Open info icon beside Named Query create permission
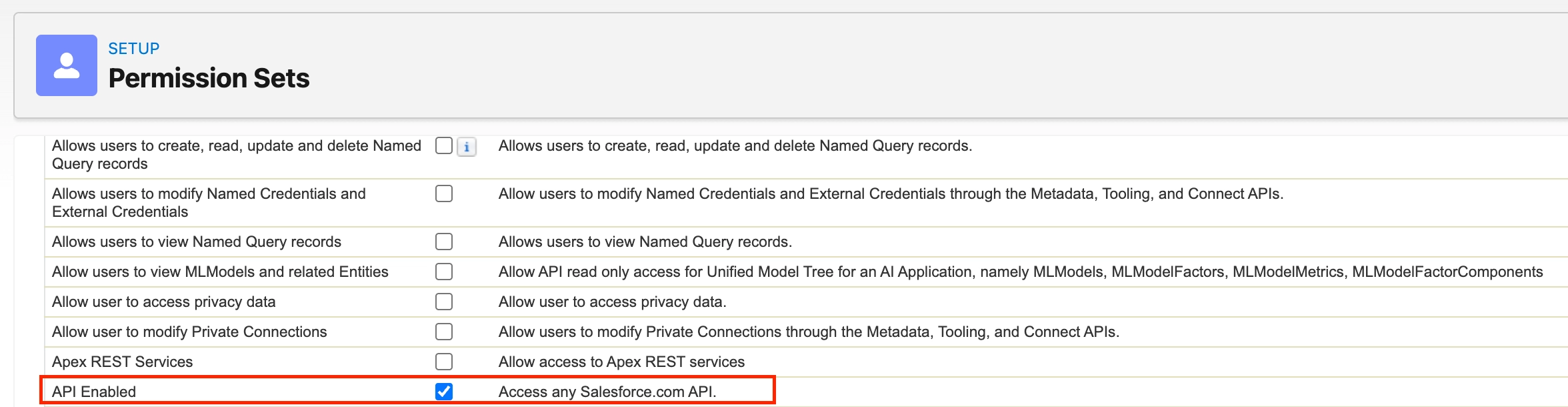This screenshot has height=407, width=1568. click(467, 147)
